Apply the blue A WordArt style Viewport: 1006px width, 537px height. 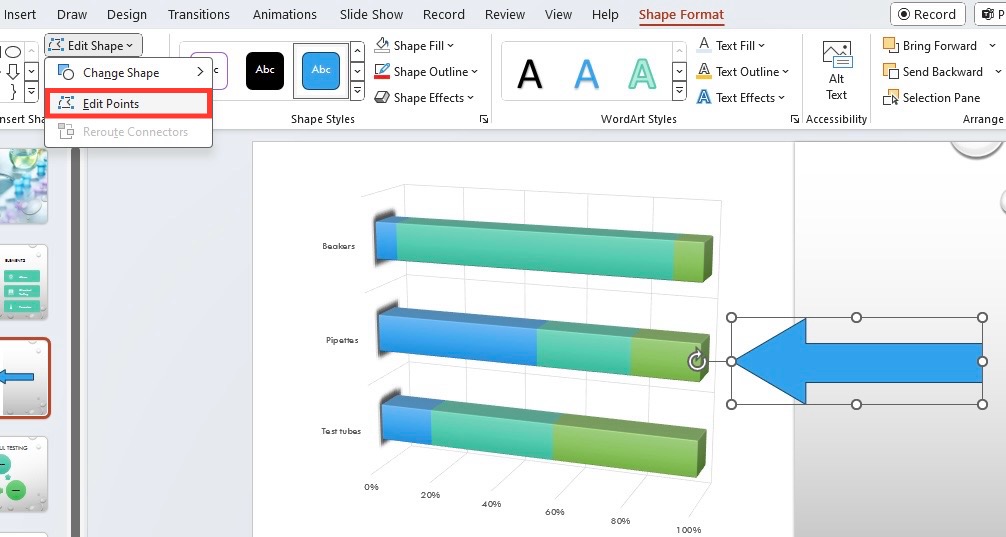coord(586,74)
